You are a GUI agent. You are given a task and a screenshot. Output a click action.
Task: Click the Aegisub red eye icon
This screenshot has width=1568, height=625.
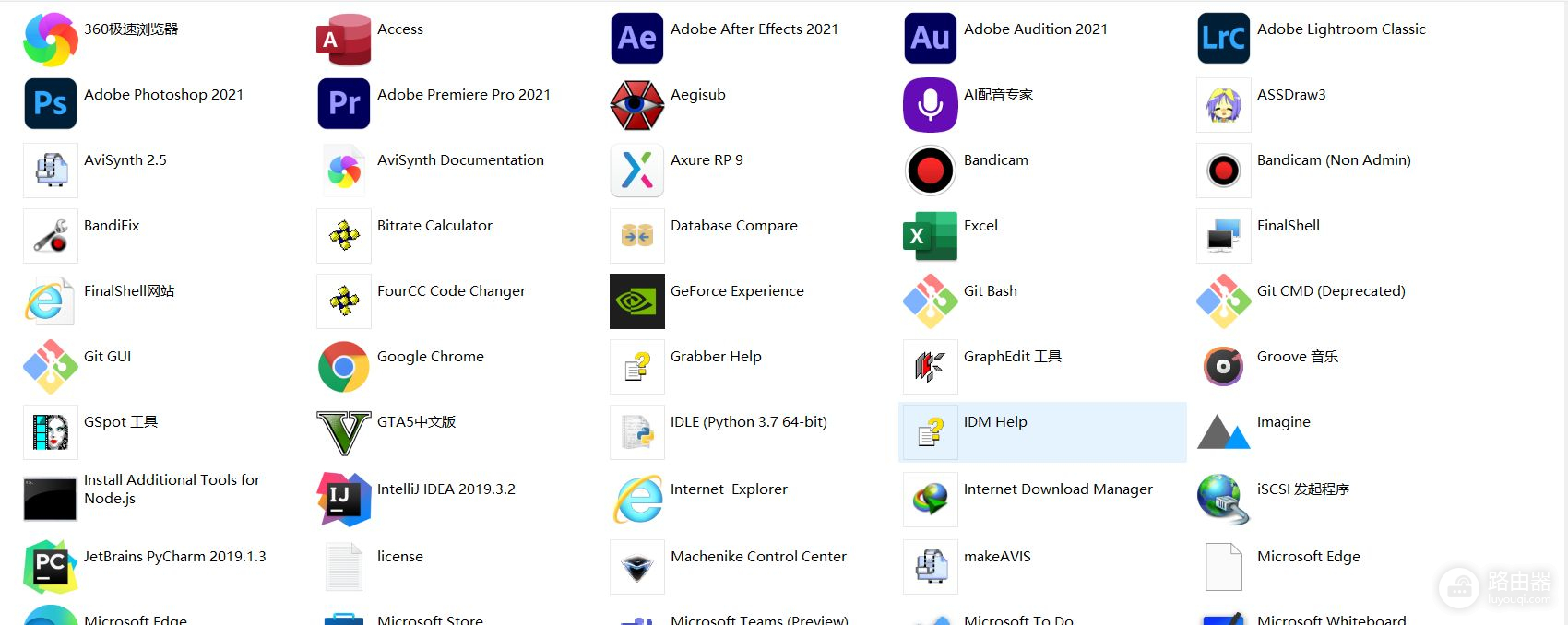click(636, 104)
